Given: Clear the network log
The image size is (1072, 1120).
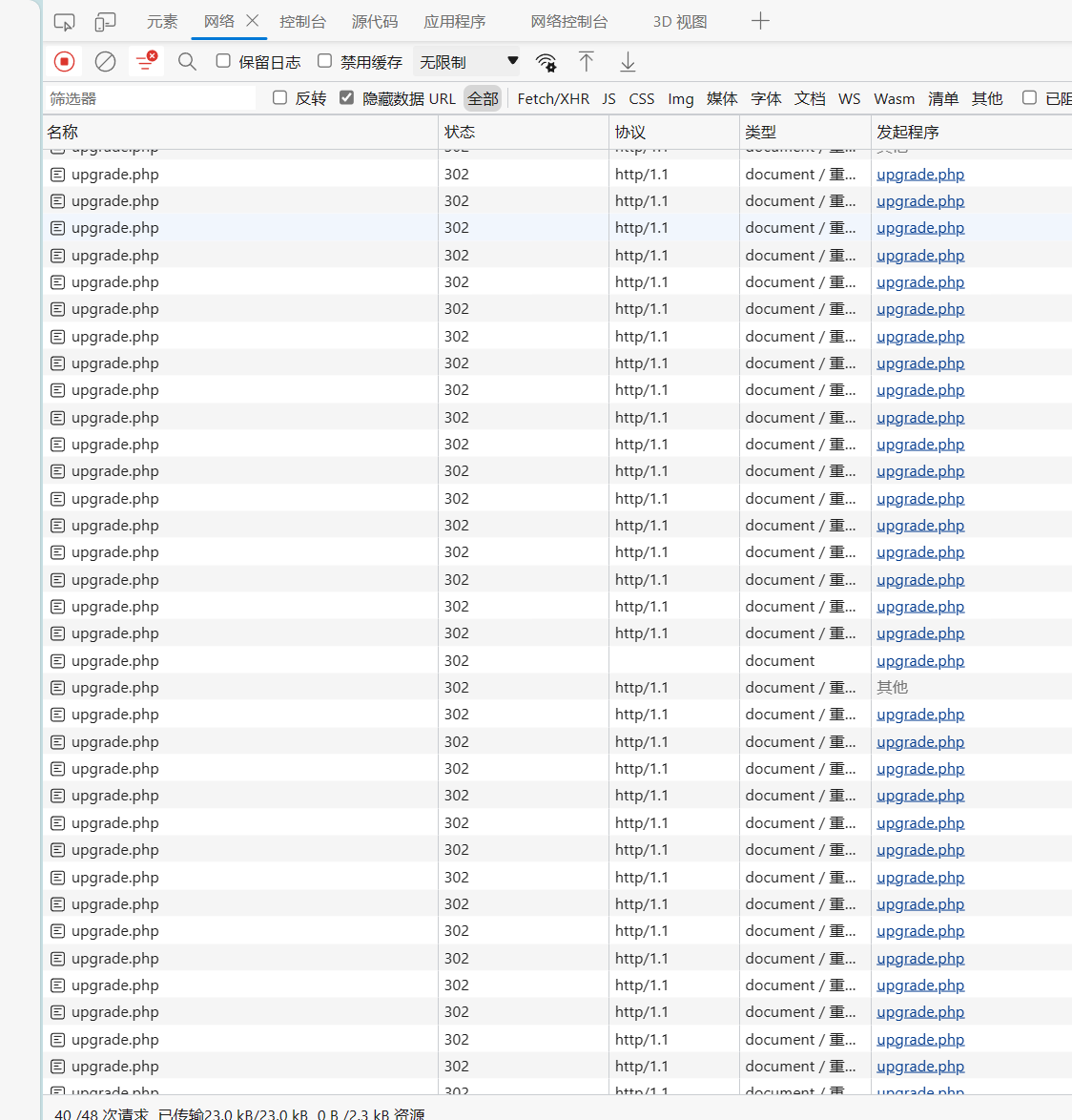Looking at the screenshot, I should click(x=105, y=62).
